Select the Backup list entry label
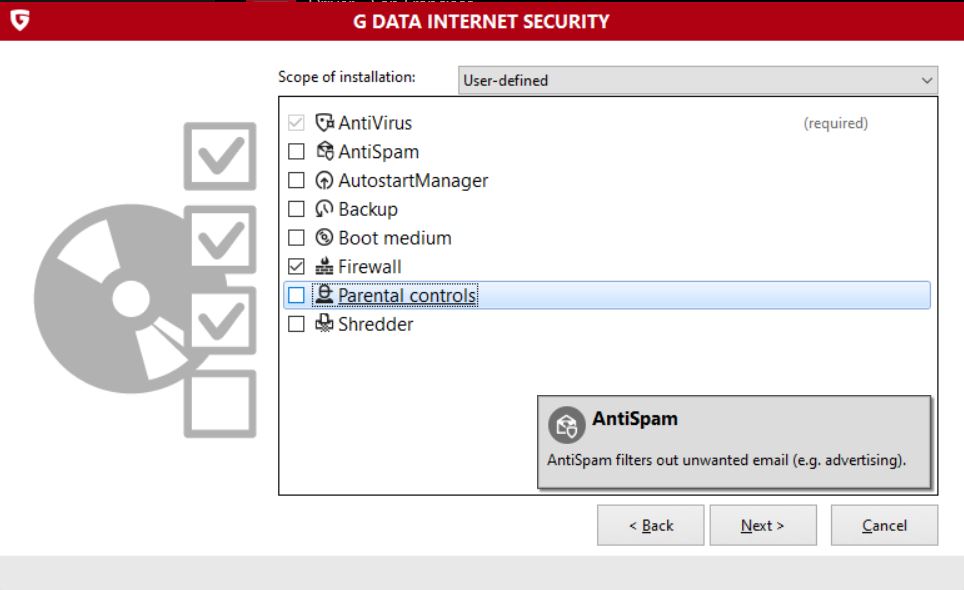 point(368,209)
